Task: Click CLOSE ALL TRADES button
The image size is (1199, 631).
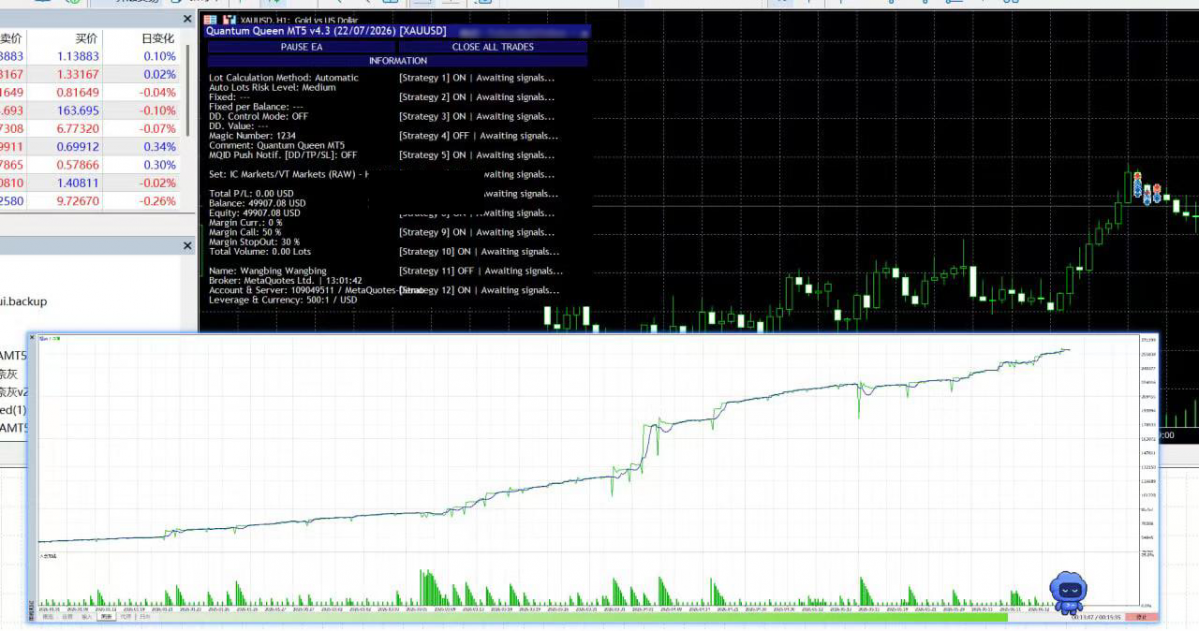Action: pos(492,47)
